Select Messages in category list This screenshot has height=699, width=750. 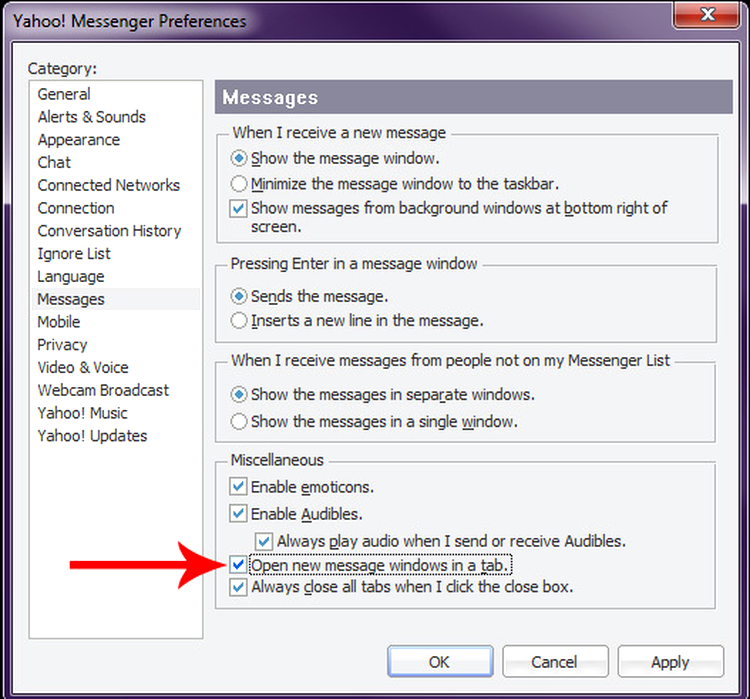coord(71,299)
